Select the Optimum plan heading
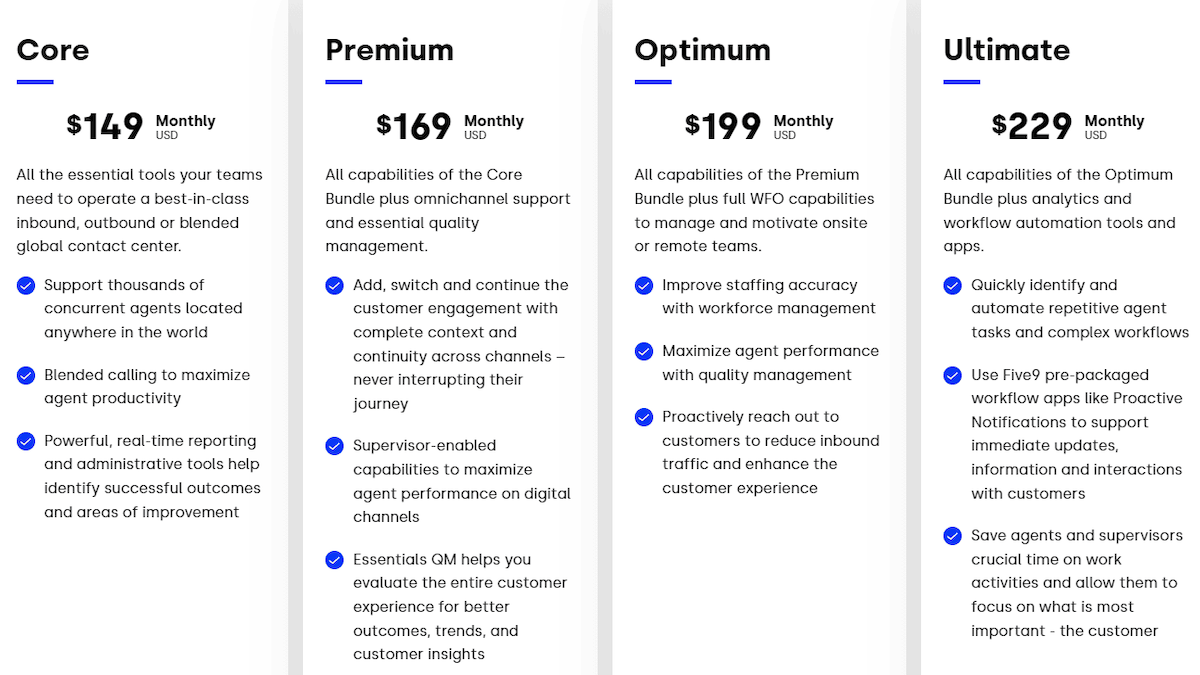Viewport: 1200px width, 675px height. pyautogui.click(x=702, y=50)
